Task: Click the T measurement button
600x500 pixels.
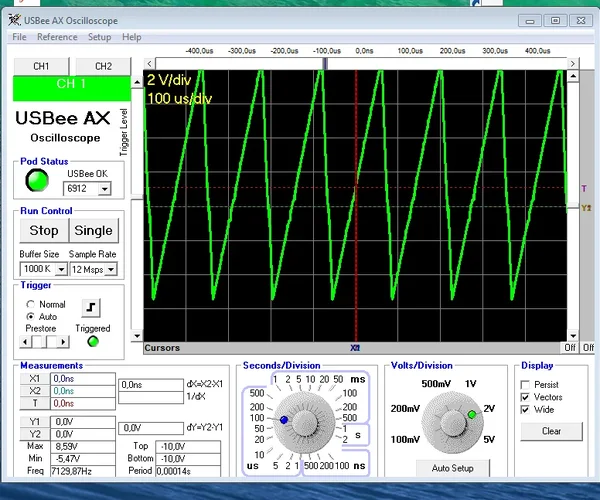Action: [x=34, y=403]
